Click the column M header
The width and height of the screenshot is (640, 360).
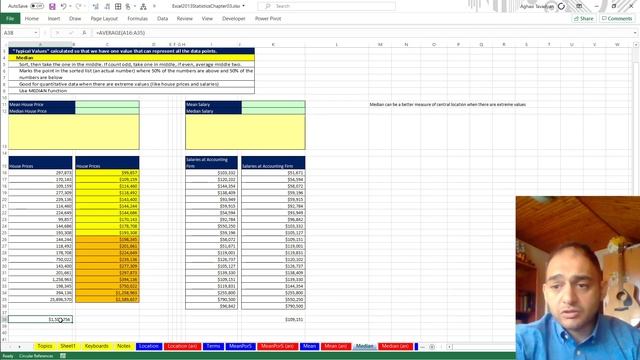(x=380, y=44)
